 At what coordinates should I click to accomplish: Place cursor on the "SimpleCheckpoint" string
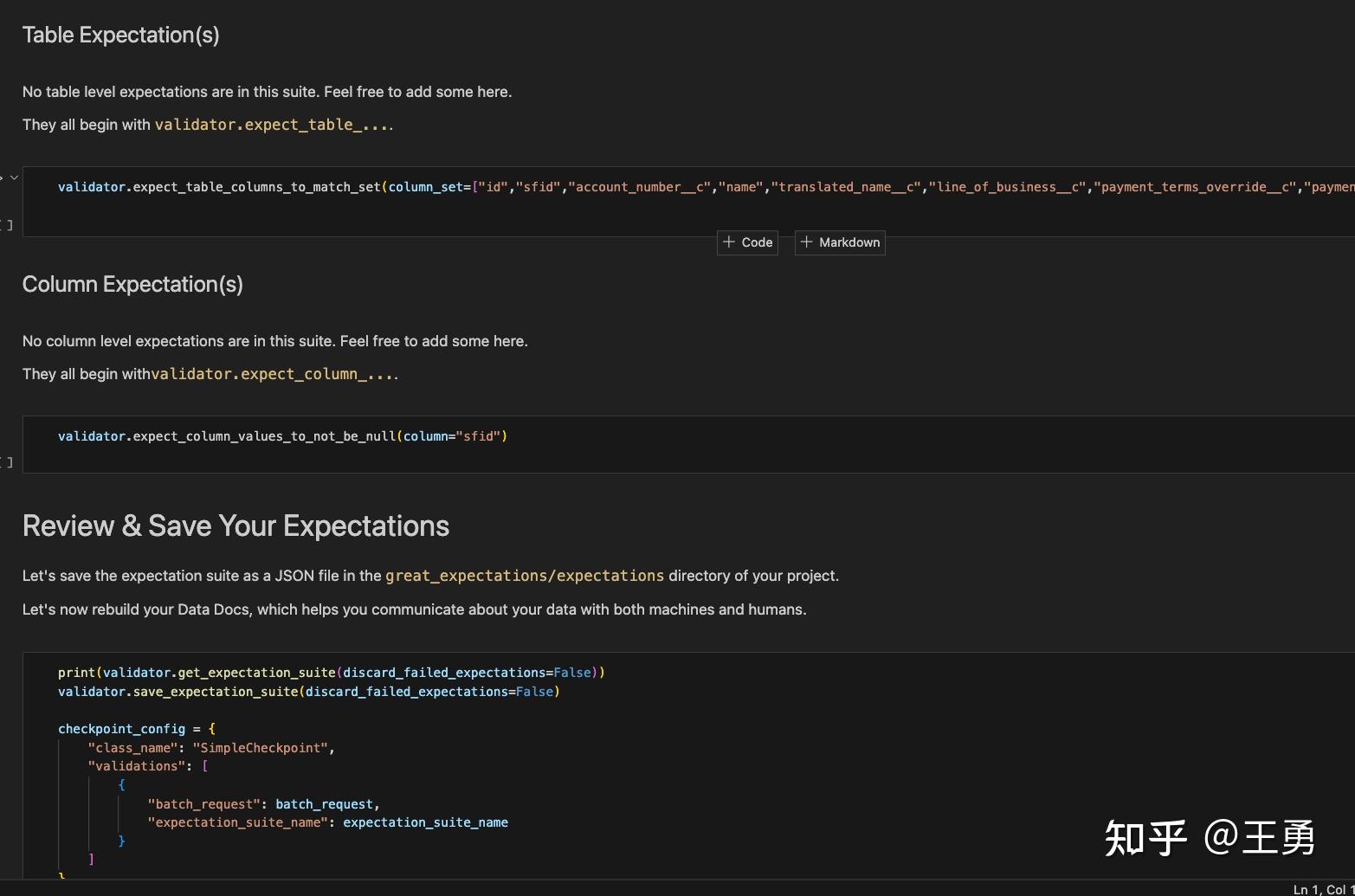(261, 748)
